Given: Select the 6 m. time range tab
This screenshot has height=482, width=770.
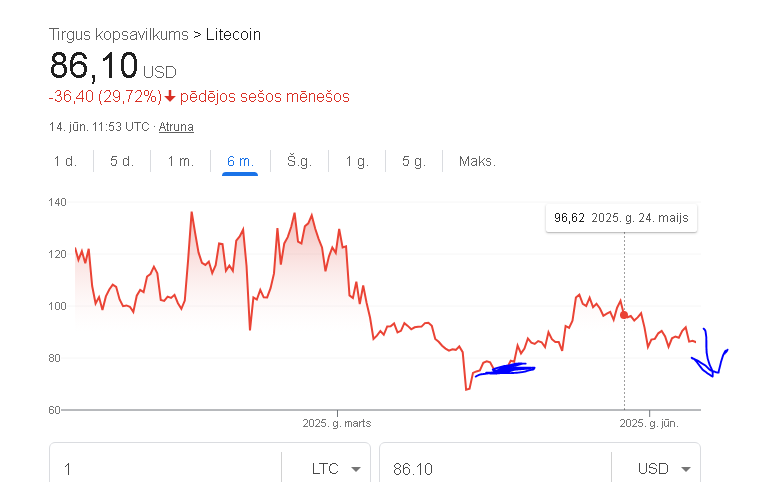Looking at the screenshot, I should pyautogui.click(x=240, y=161).
